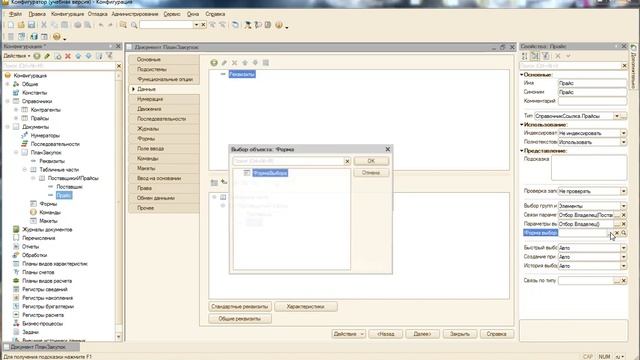Expand the Общие tree node

click(x=7, y=84)
